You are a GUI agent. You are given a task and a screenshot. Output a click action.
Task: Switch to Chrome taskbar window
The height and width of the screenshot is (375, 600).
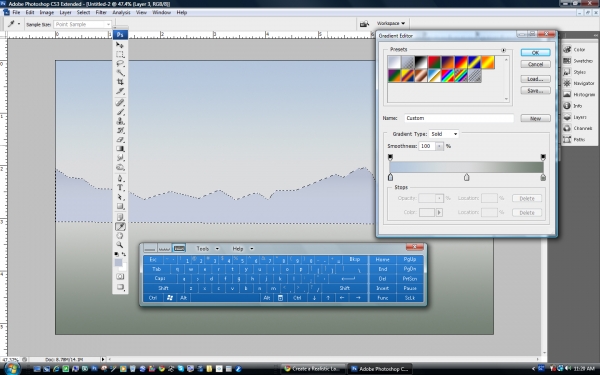pos(313,369)
